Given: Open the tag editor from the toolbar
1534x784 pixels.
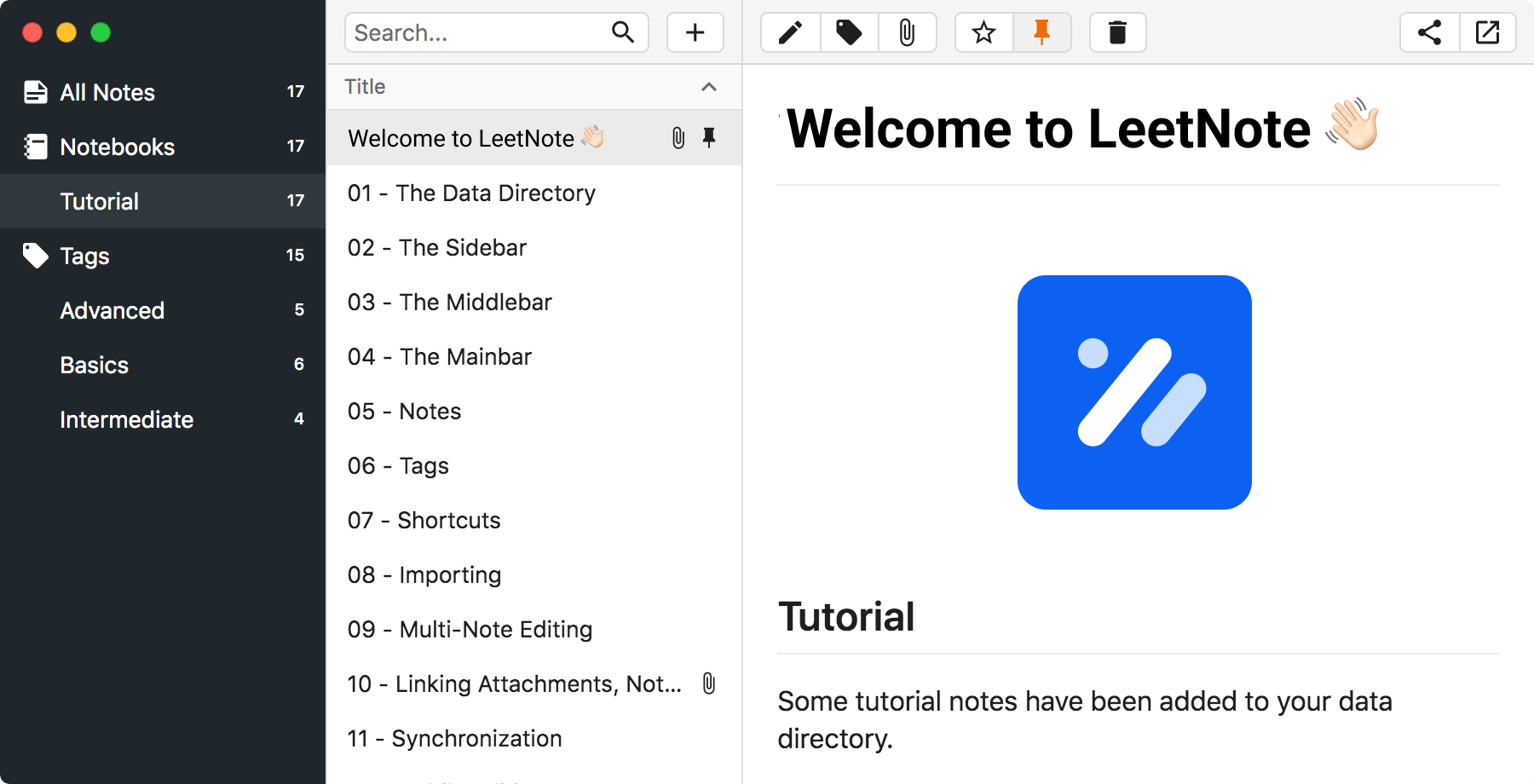Looking at the screenshot, I should pos(849,33).
